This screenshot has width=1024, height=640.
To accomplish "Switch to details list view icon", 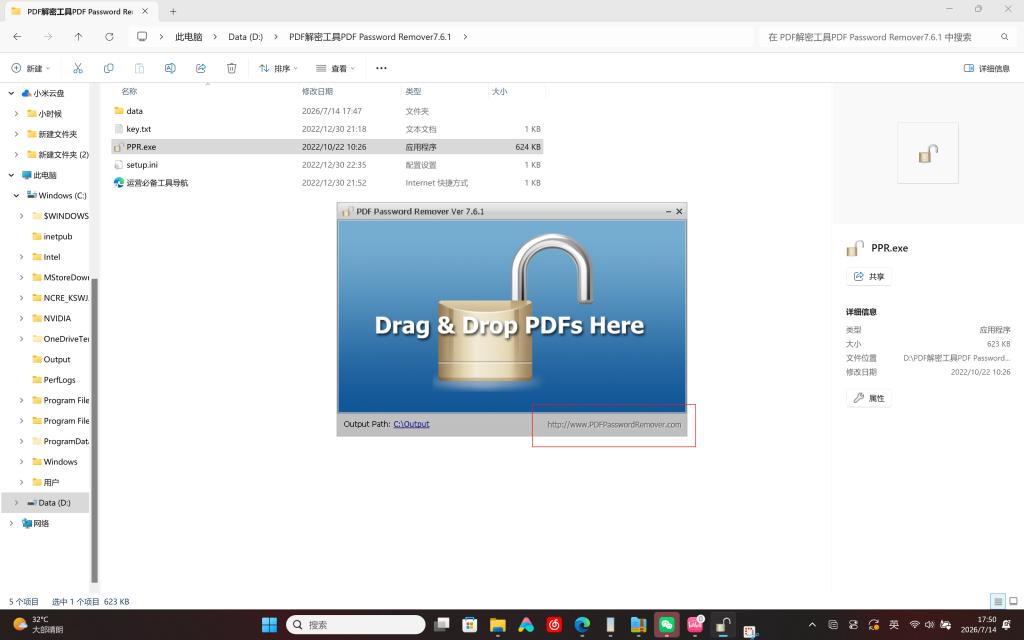I will pos(997,601).
